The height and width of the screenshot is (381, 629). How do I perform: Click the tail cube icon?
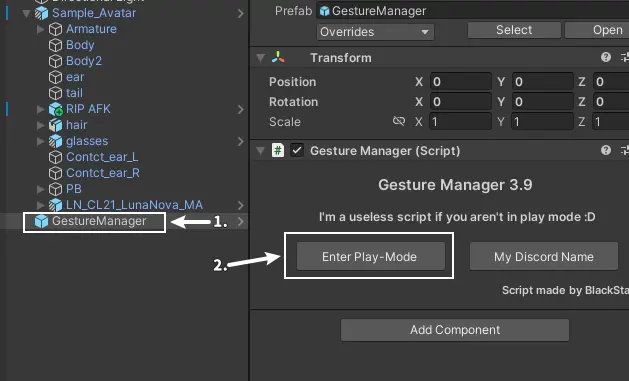(55, 93)
